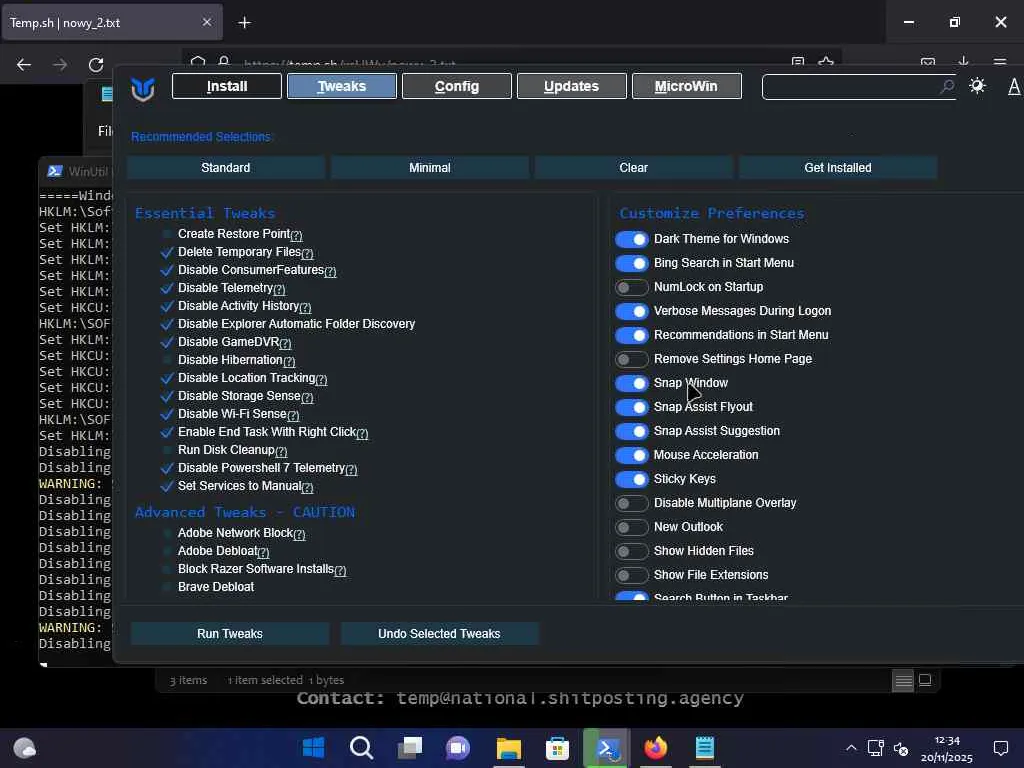The image size is (1024, 768).
Task: Switch to the Install tab
Action: tap(227, 86)
